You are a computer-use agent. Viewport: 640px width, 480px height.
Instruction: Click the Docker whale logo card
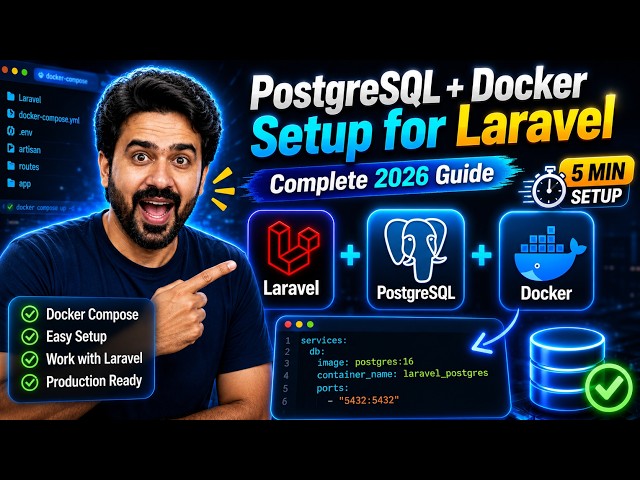546,260
